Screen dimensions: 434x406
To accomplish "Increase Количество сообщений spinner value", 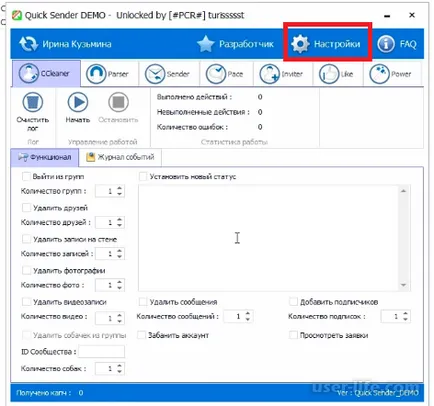I will click(x=247, y=313).
